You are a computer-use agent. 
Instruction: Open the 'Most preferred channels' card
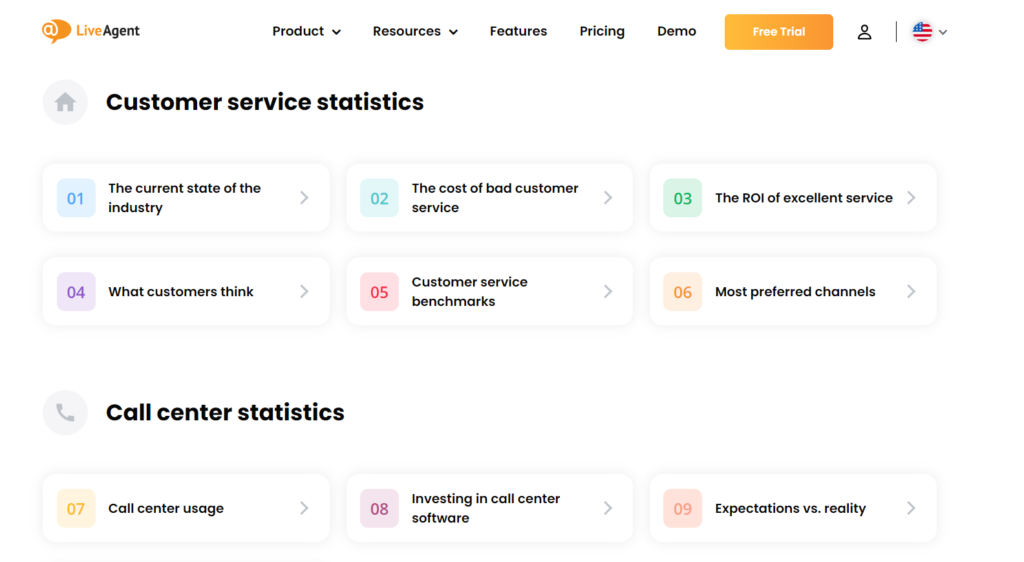794,292
